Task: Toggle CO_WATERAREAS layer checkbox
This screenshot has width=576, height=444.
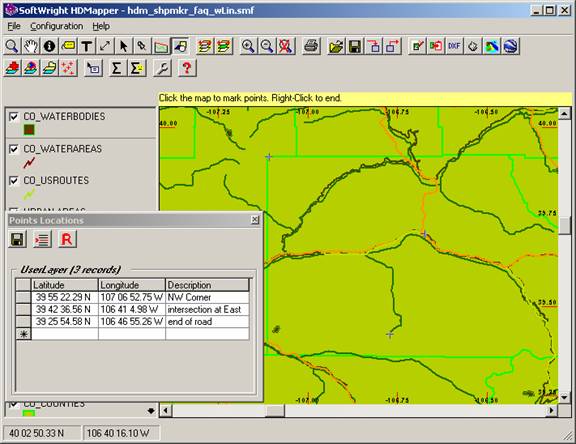Action: (14, 149)
